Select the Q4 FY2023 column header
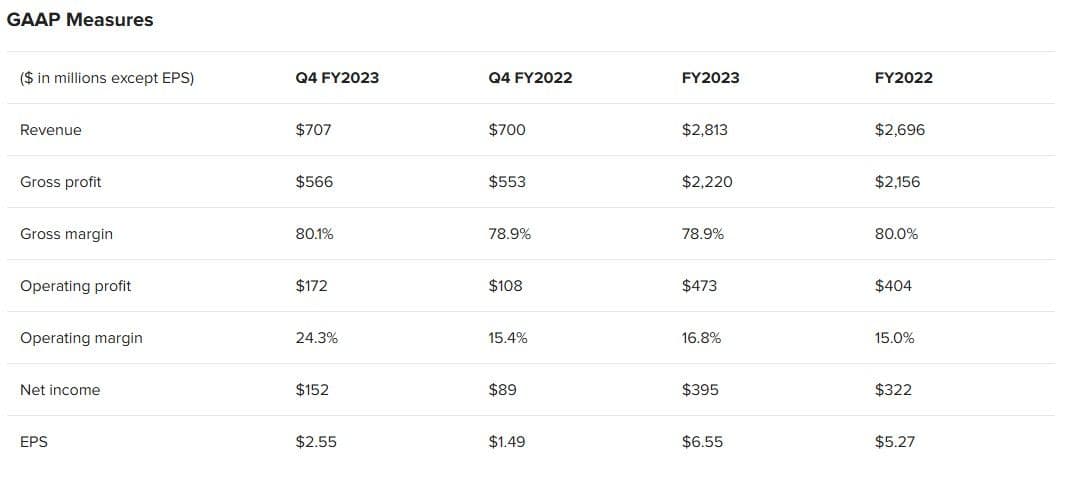 pos(337,78)
